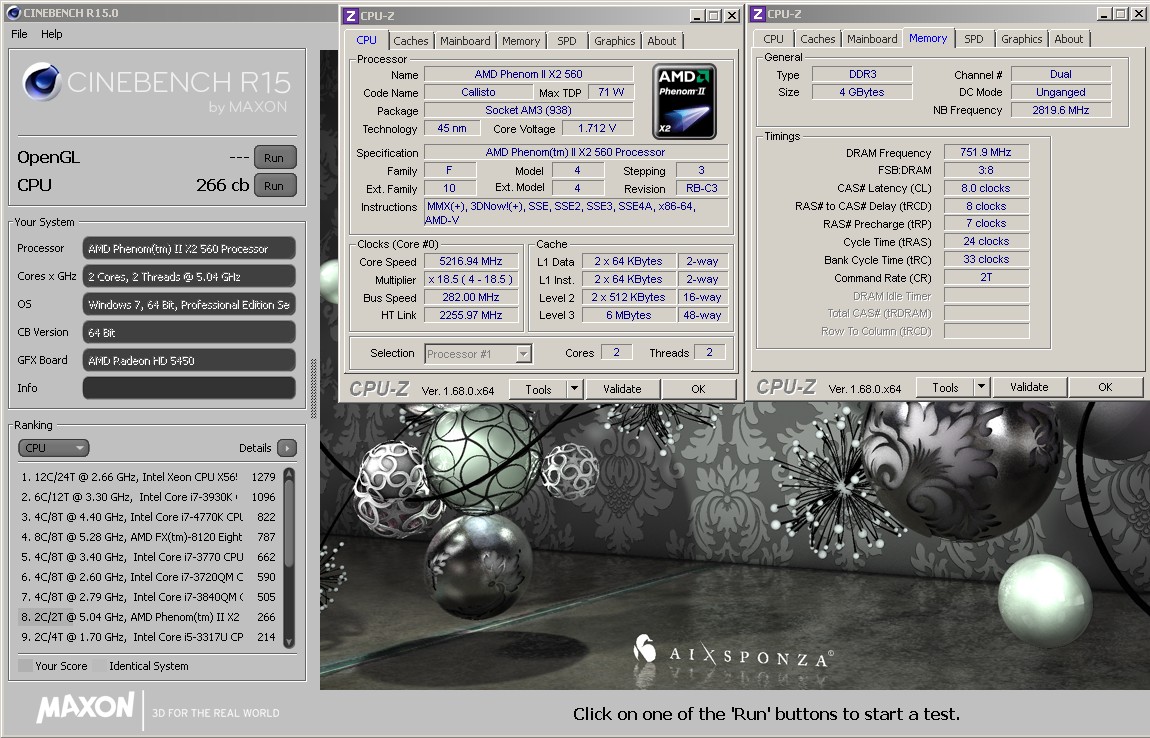Switch to Mainboard tab in left CPU-Z window
Image resolution: width=1150 pixels, height=738 pixels.
click(x=465, y=41)
